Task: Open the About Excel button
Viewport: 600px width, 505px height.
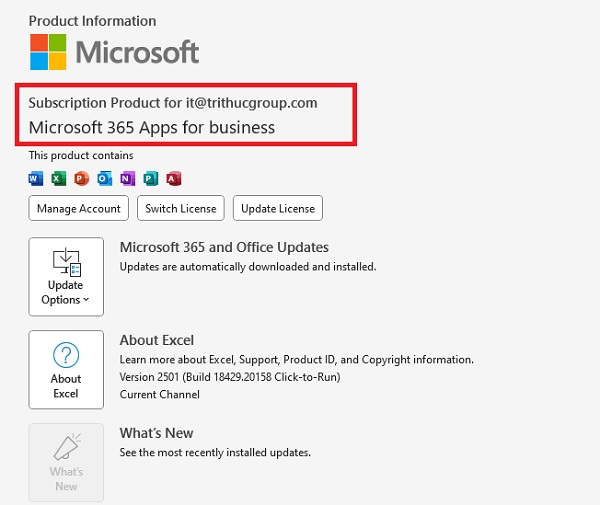Action: (66, 370)
